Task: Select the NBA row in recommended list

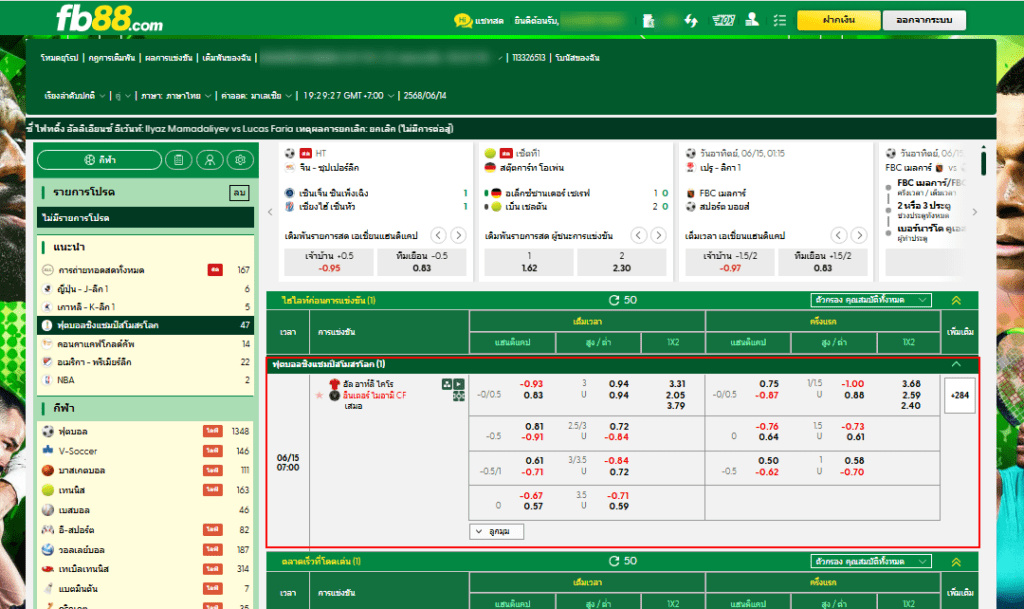Action: click(146, 380)
